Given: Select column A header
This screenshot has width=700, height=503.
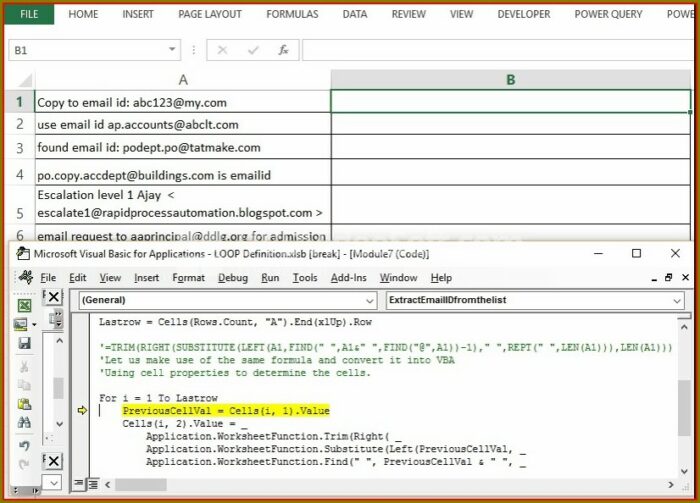Looking at the screenshot, I should (183, 80).
